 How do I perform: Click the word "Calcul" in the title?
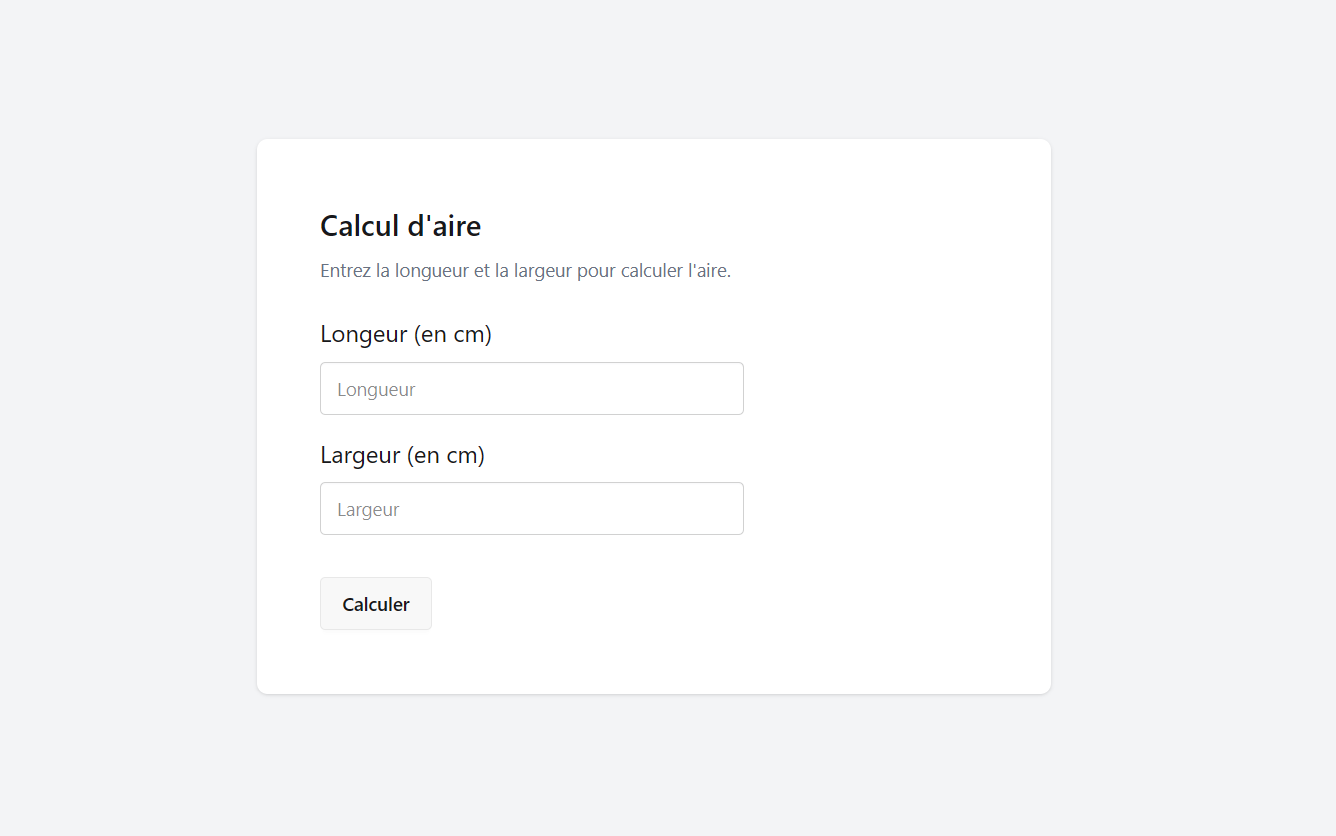357,226
